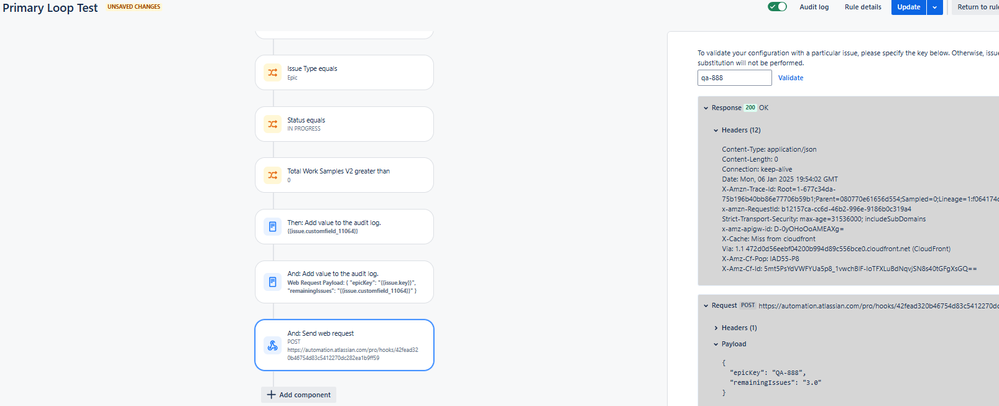Select the Then: Add value to audit log component
The height and width of the screenshot is (406, 999).
pyautogui.click(x=344, y=226)
